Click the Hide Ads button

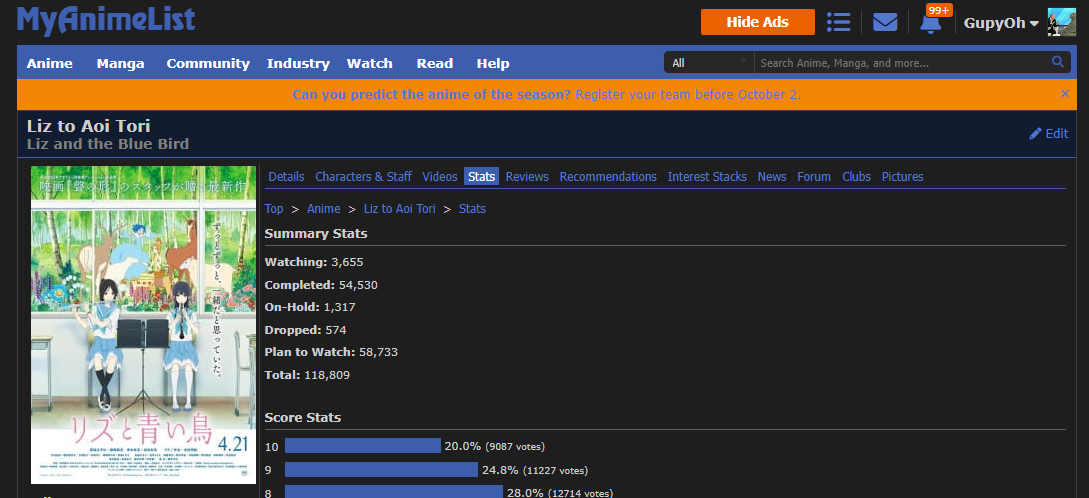757,22
